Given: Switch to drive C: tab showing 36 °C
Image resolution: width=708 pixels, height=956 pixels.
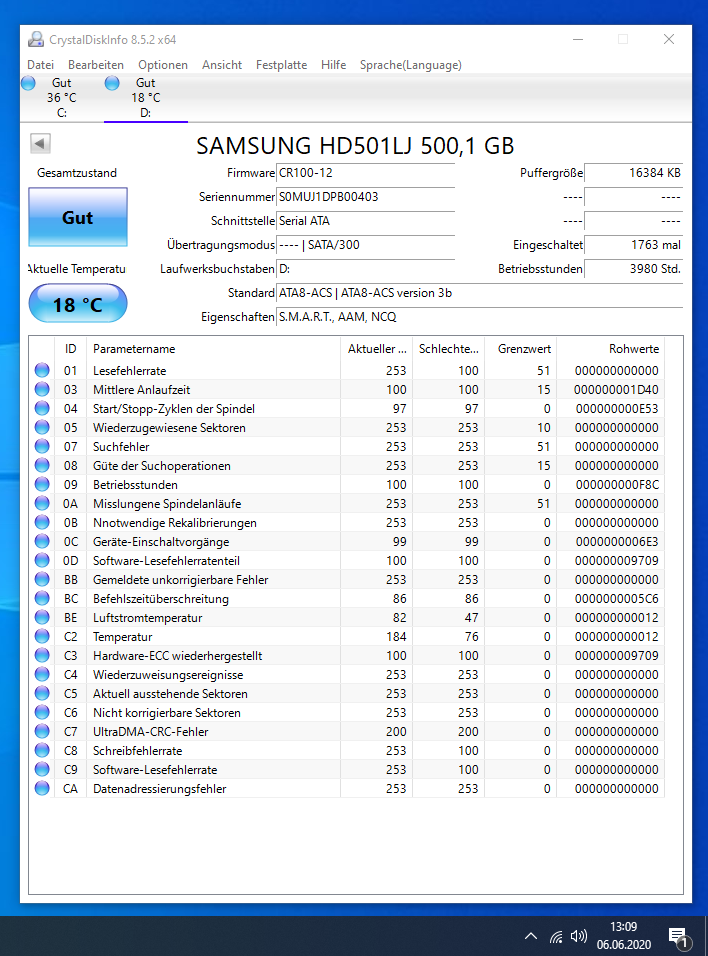Looking at the screenshot, I should tap(62, 98).
